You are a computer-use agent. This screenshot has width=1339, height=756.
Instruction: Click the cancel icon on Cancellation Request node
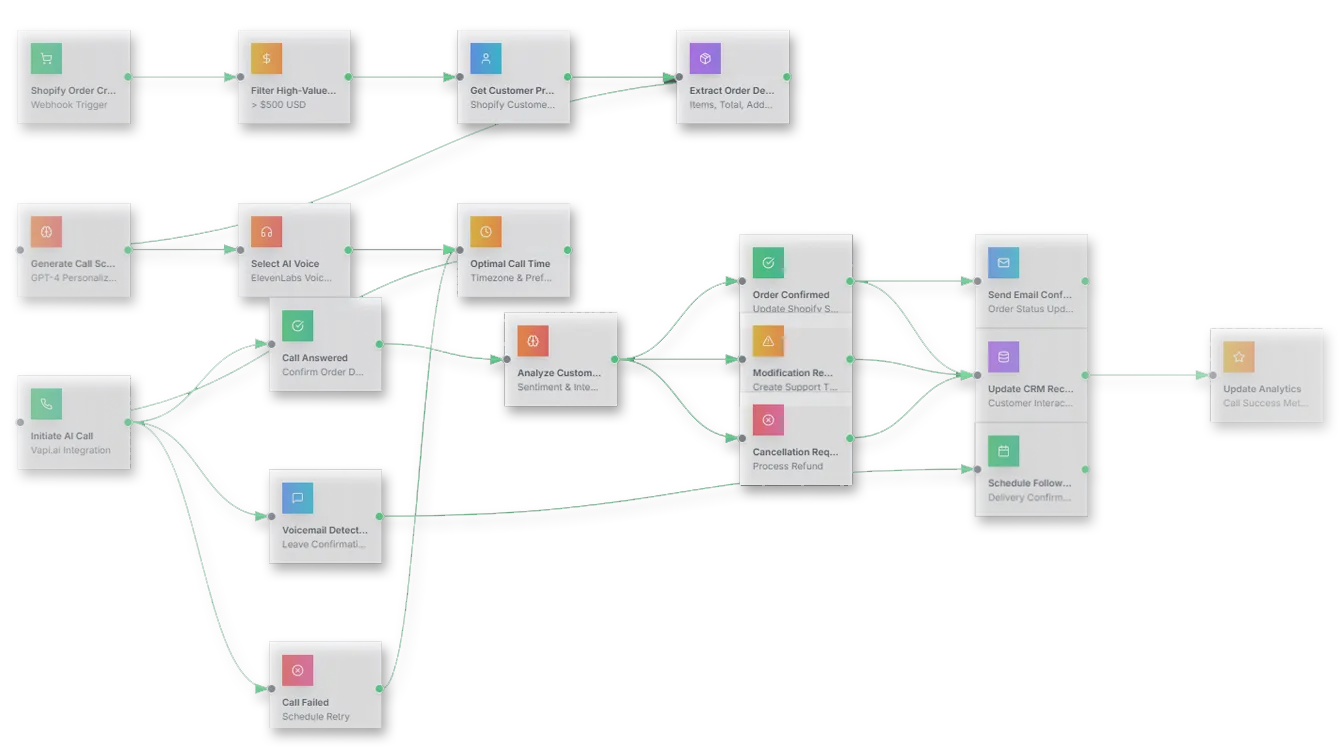(x=766, y=419)
